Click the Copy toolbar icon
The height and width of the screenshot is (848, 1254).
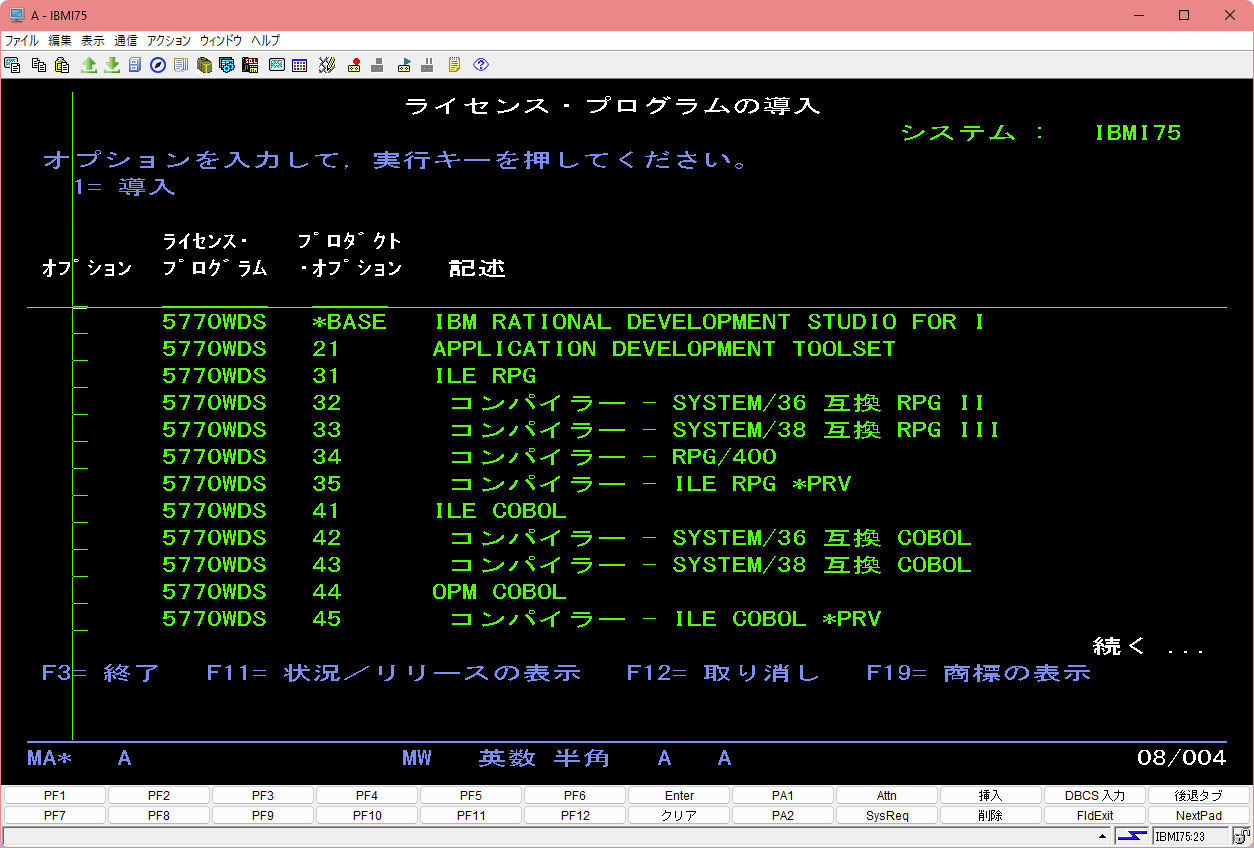point(39,65)
